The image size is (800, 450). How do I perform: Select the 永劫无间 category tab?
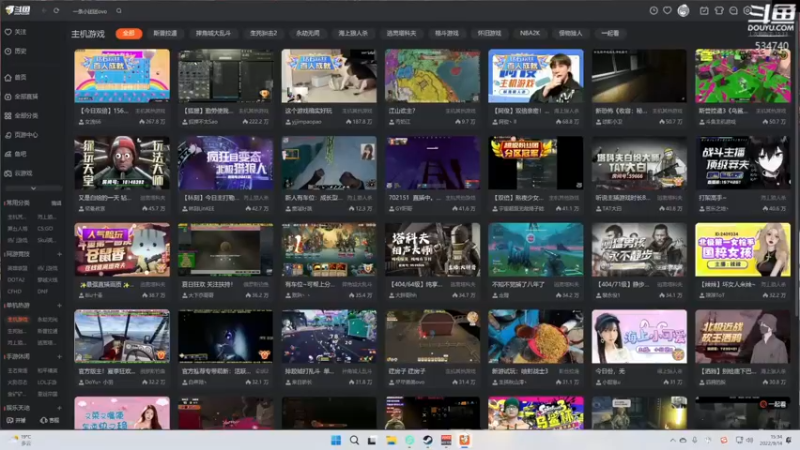[308, 33]
